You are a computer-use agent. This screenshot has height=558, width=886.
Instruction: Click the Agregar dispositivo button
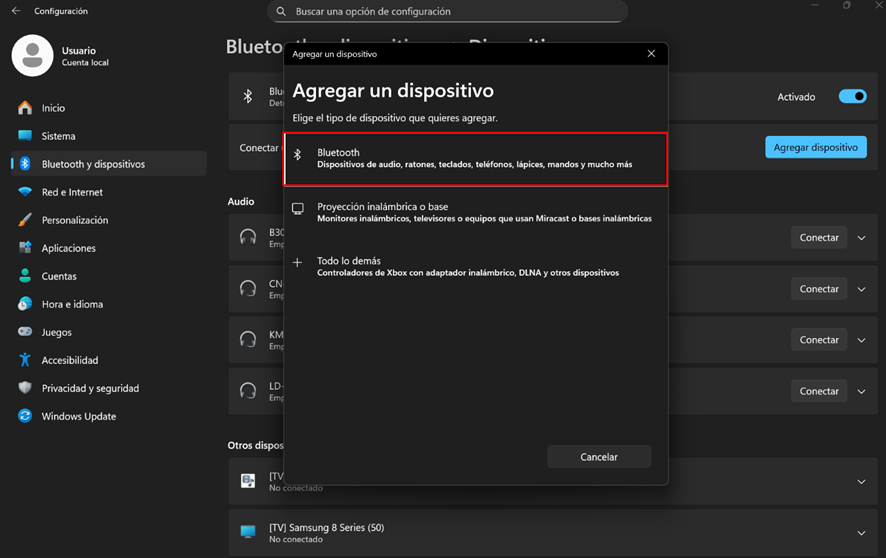pos(815,147)
